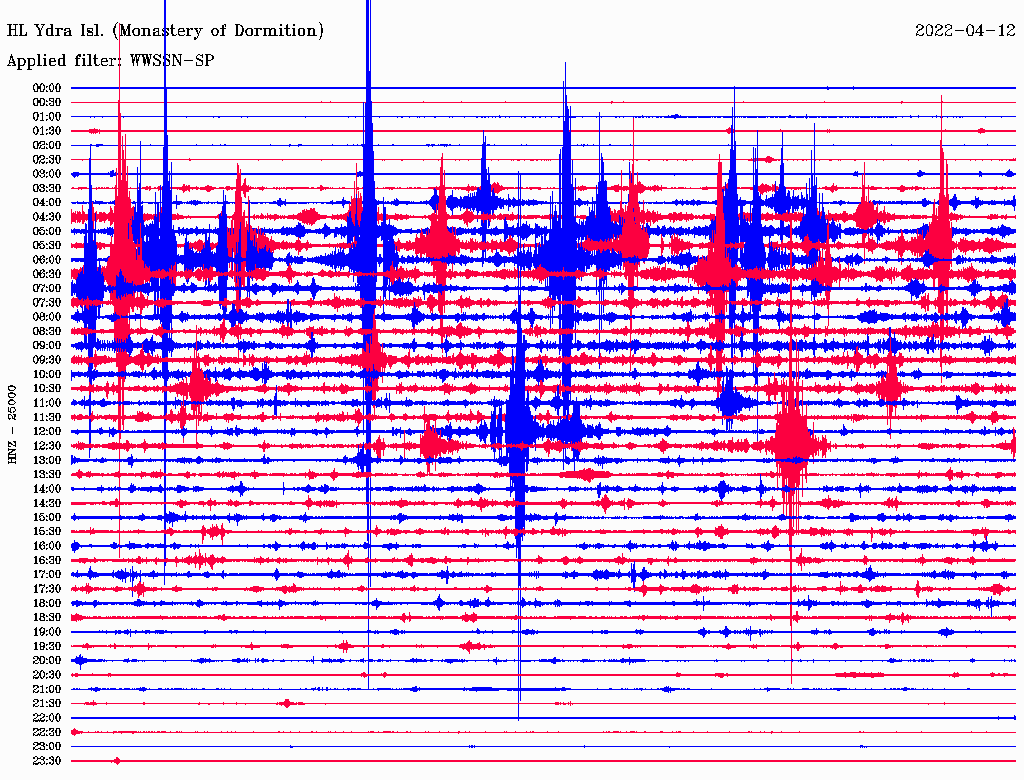Screen dimensions: 1024x780
Task: Click the 07:30 time label
Action: point(46,302)
